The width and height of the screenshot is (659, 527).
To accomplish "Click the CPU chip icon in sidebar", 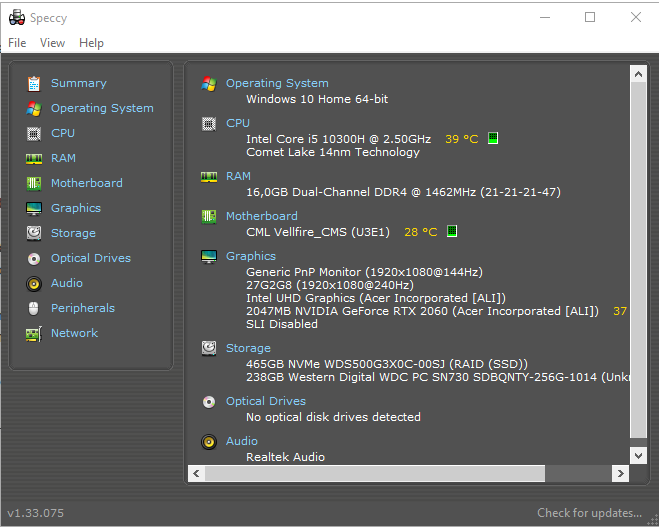I will tap(34, 134).
